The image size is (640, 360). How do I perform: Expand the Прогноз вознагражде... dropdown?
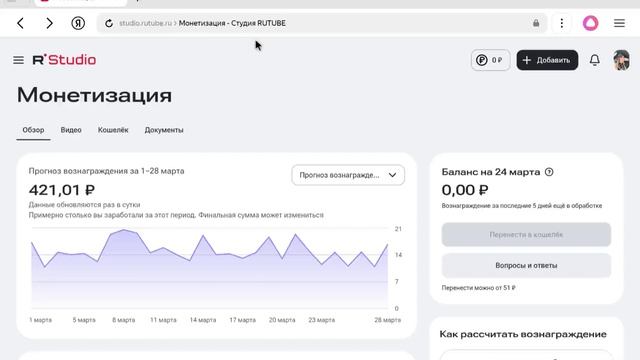348,175
